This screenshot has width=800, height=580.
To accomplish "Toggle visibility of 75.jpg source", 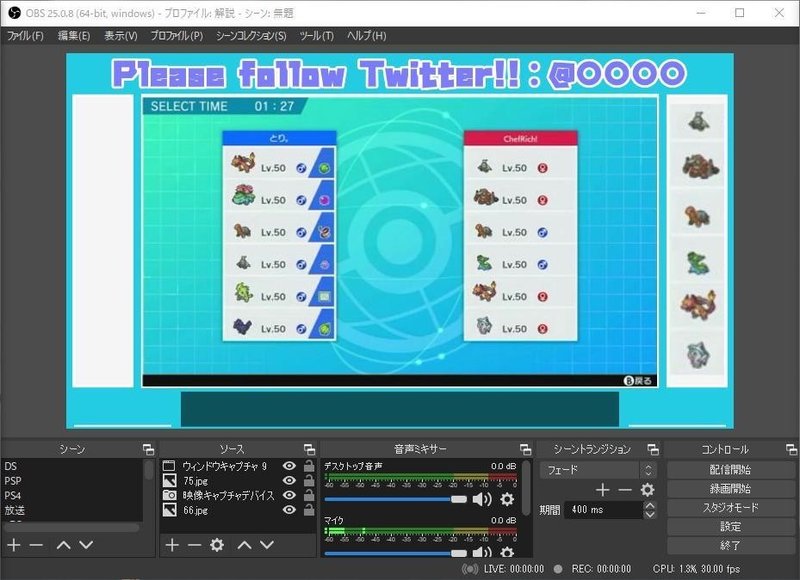I will click(x=289, y=481).
